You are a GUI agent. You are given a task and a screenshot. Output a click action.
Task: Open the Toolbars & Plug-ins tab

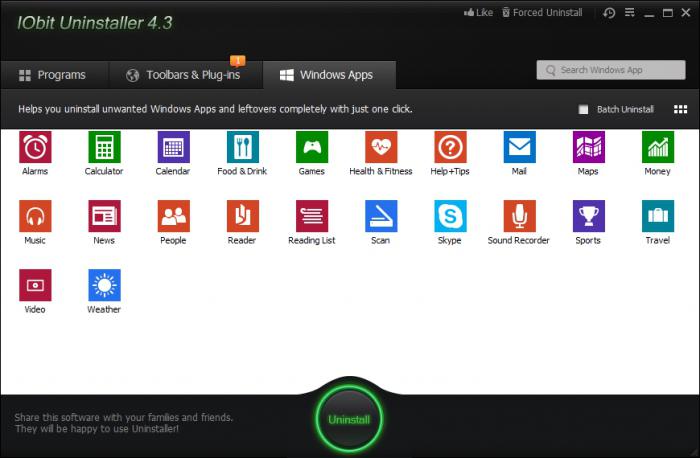pos(184,75)
